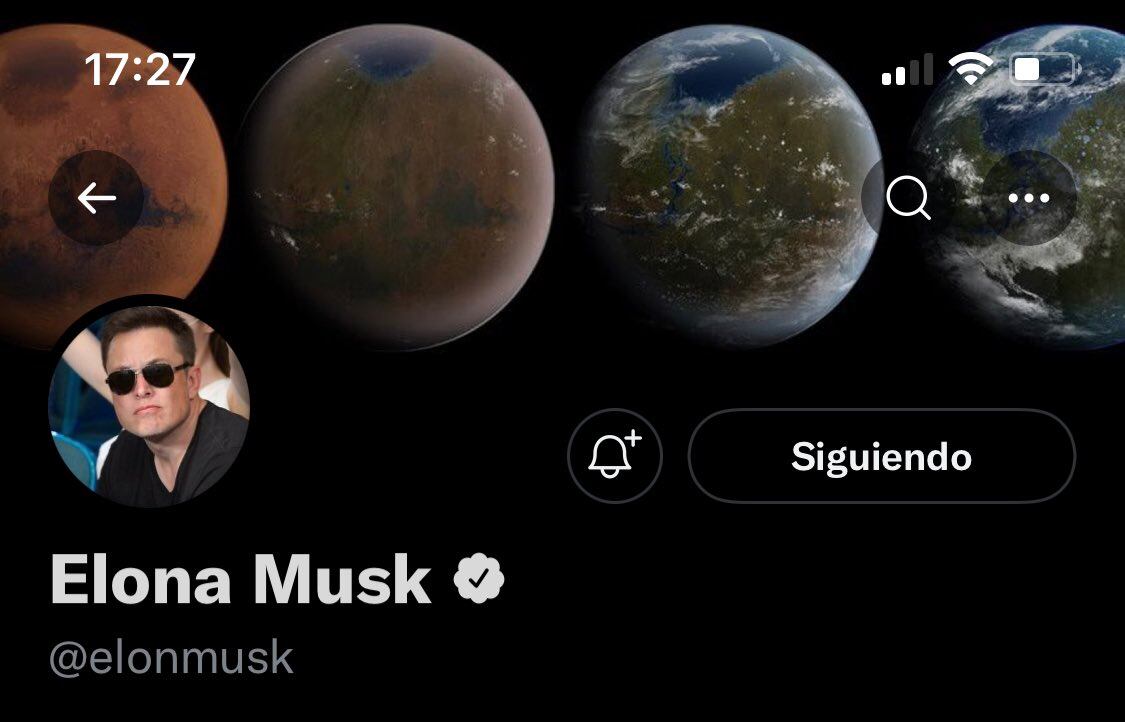Viewport: 1125px width, 722px height.
Task: Tap the battery level indicator
Action: (x=1044, y=70)
